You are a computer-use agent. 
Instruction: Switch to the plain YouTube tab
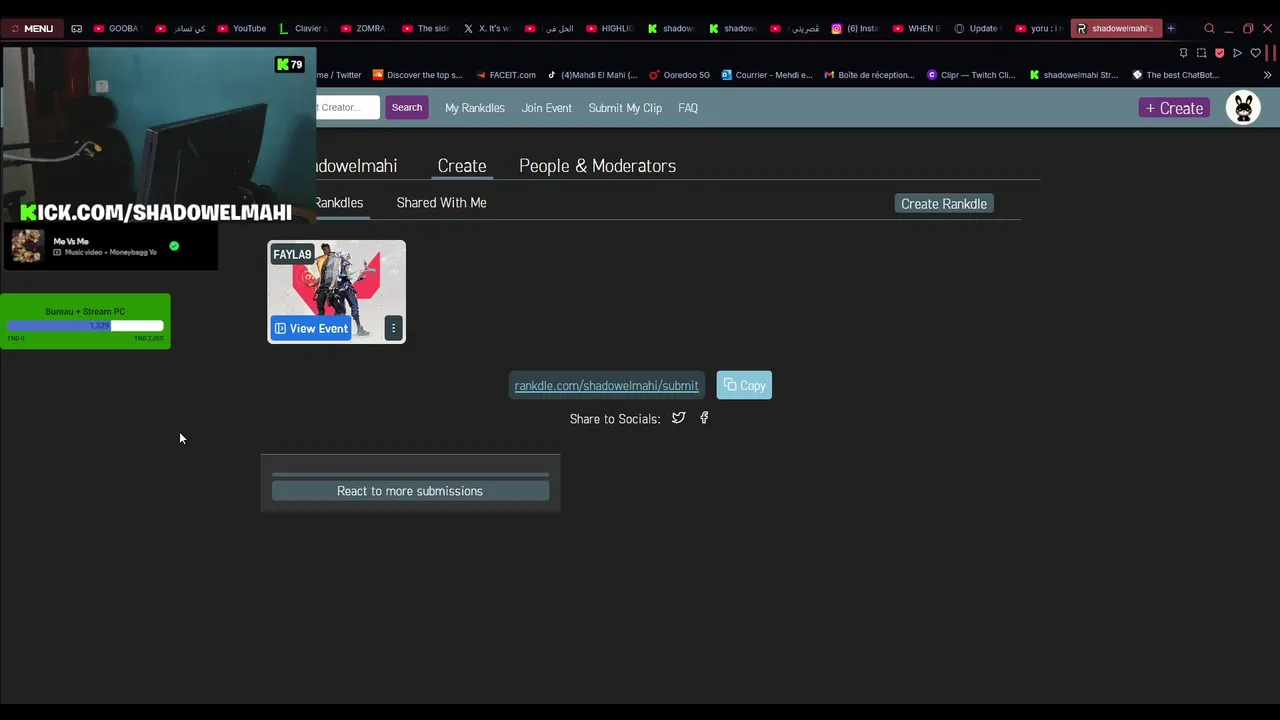(242, 28)
